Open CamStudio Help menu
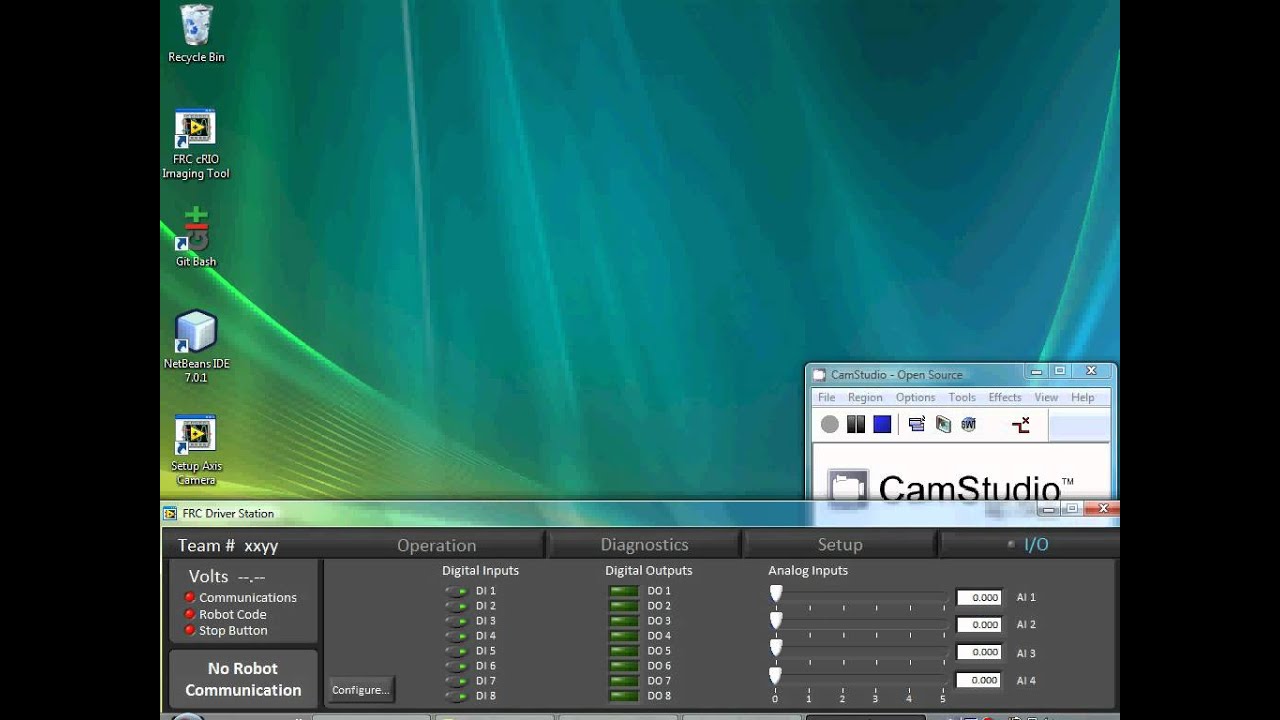 click(1083, 397)
